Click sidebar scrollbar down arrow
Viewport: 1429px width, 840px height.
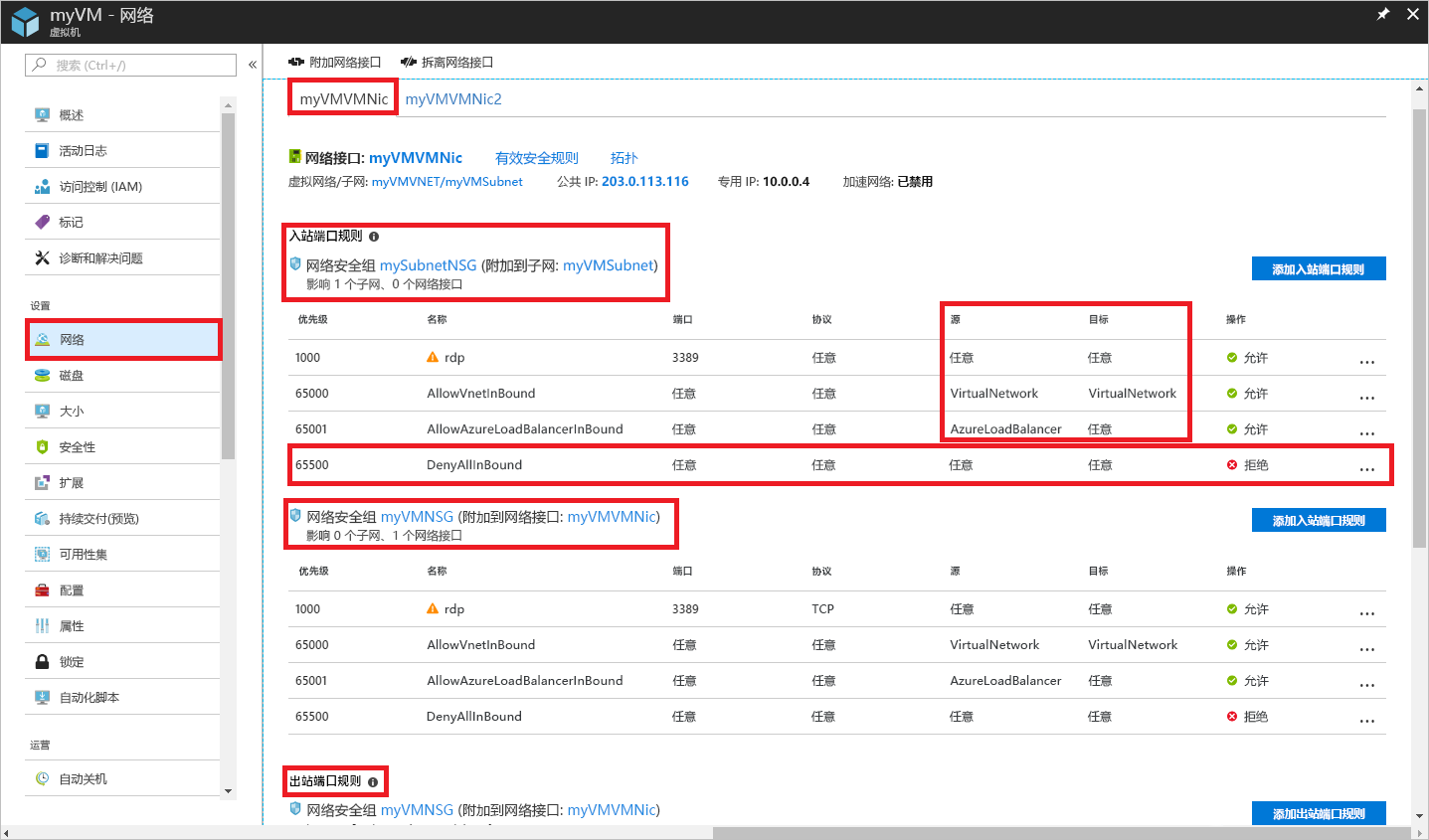click(229, 791)
